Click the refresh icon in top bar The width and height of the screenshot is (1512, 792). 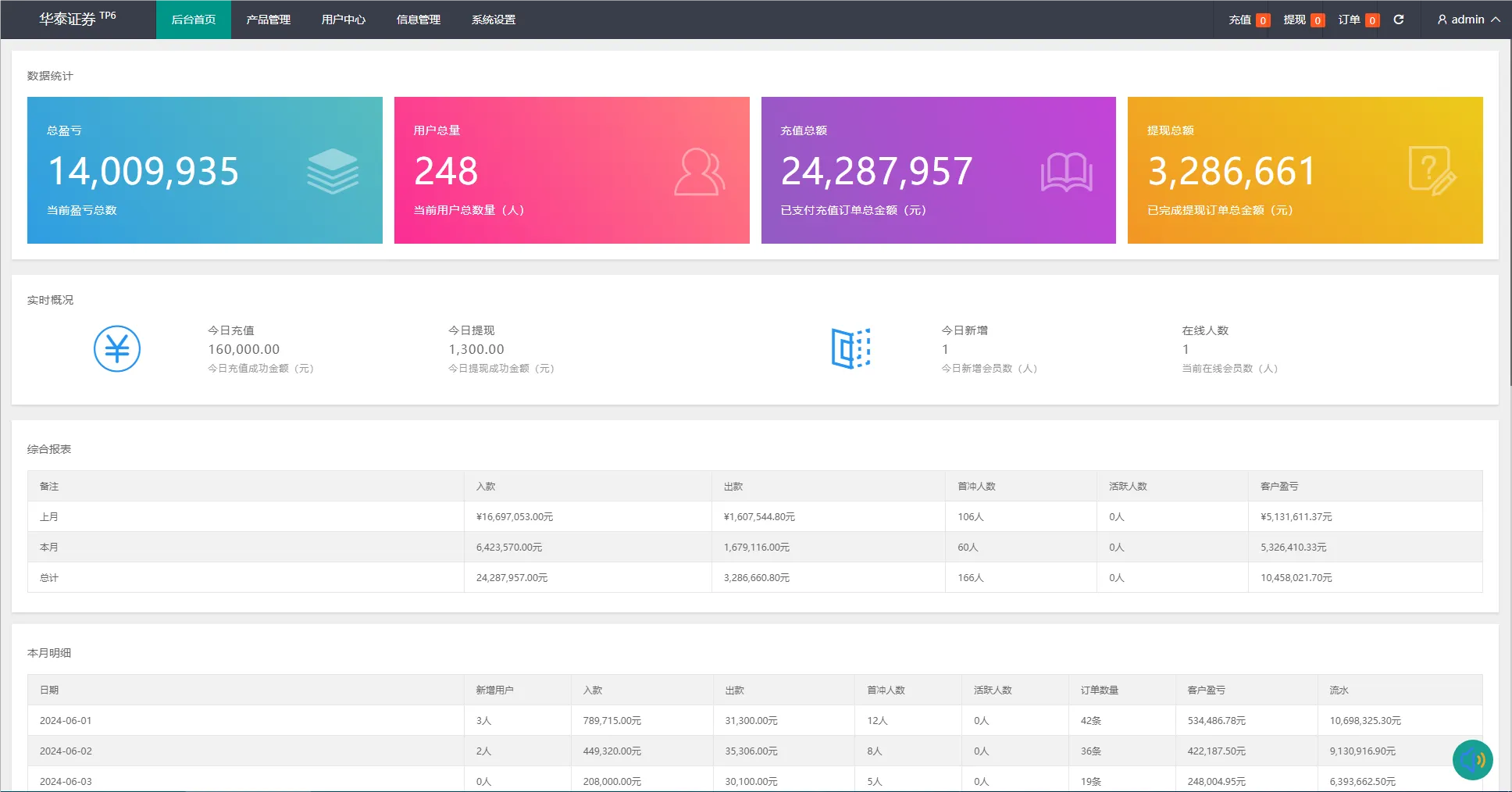(x=1398, y=20)
